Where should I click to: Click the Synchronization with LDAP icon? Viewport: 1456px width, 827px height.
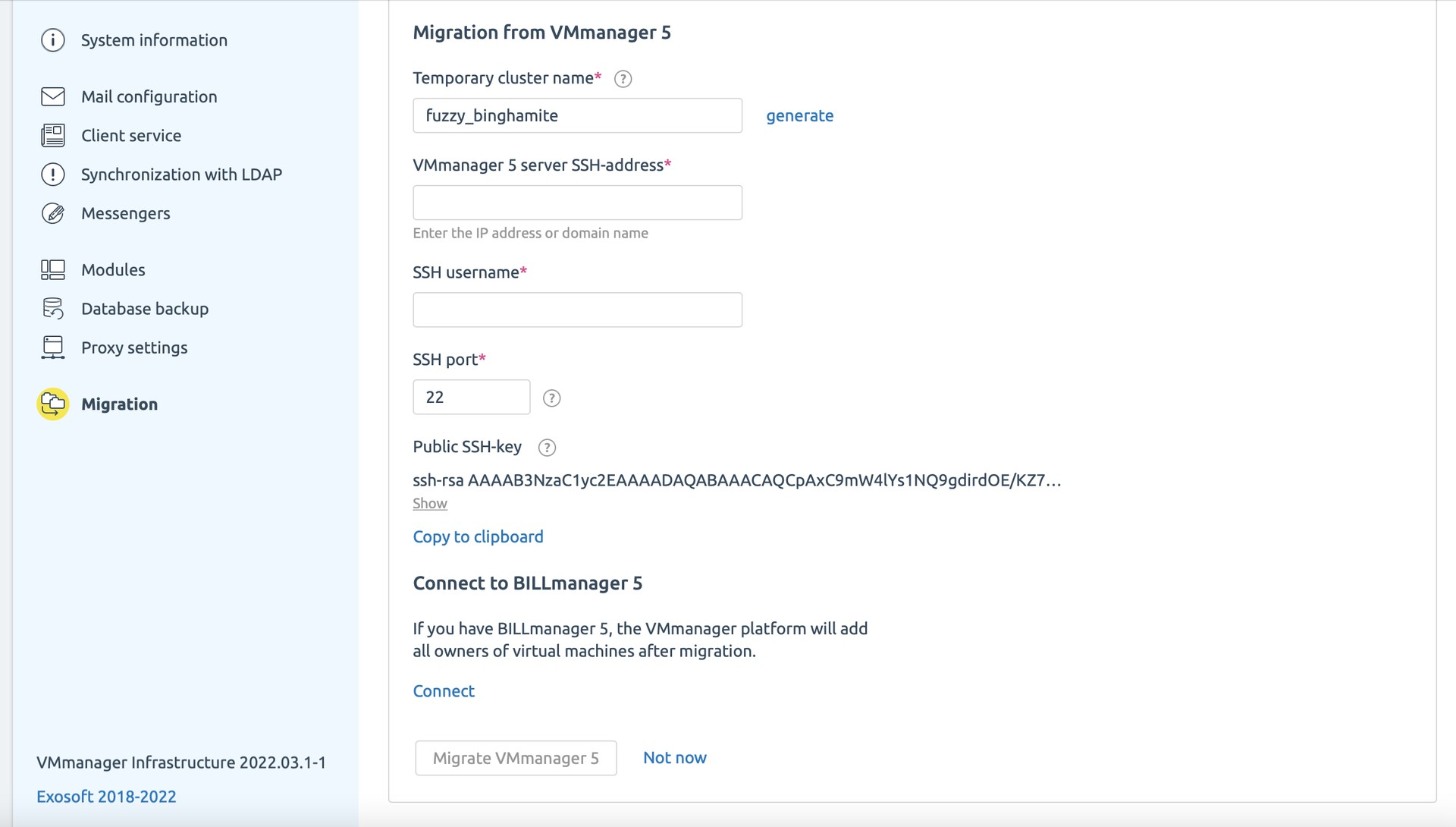53,175
